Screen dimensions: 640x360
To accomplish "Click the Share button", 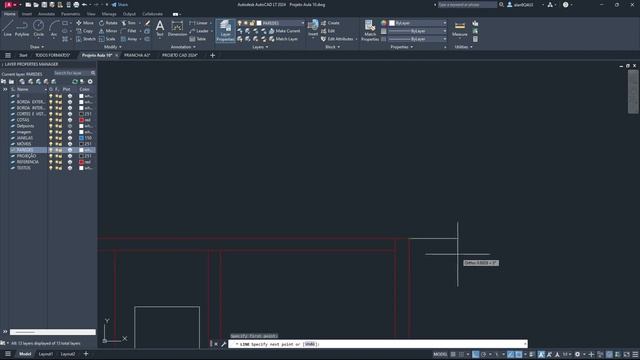I will coord(120,4).
